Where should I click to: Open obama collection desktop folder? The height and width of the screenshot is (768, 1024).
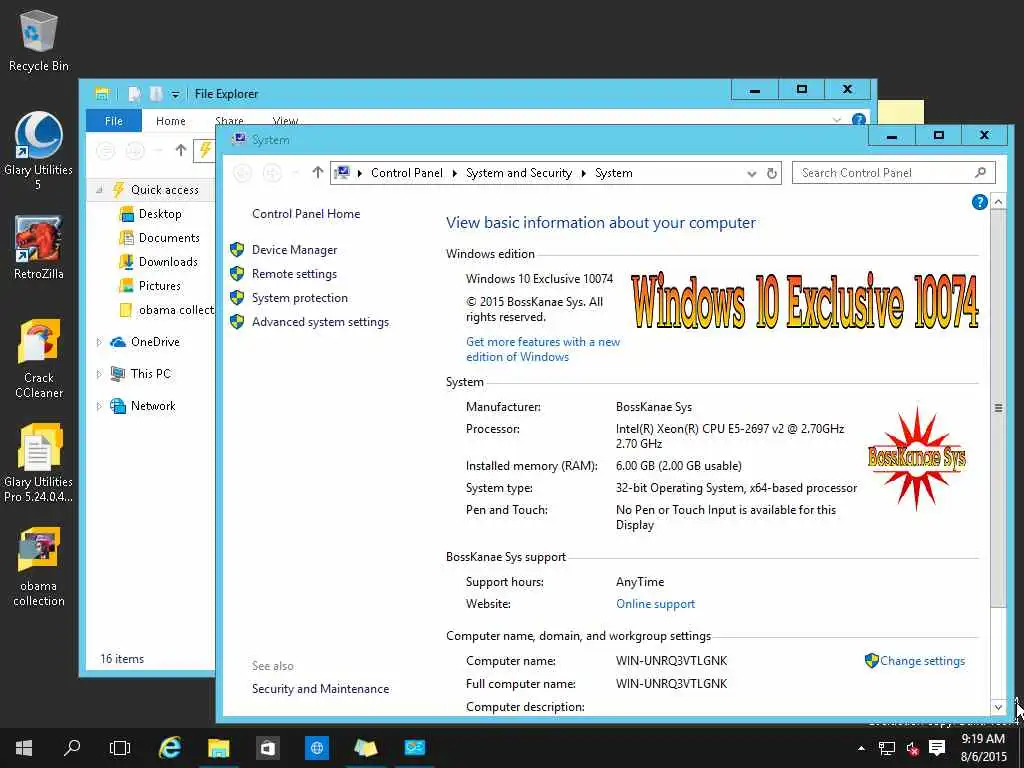(x=39, y=567)
